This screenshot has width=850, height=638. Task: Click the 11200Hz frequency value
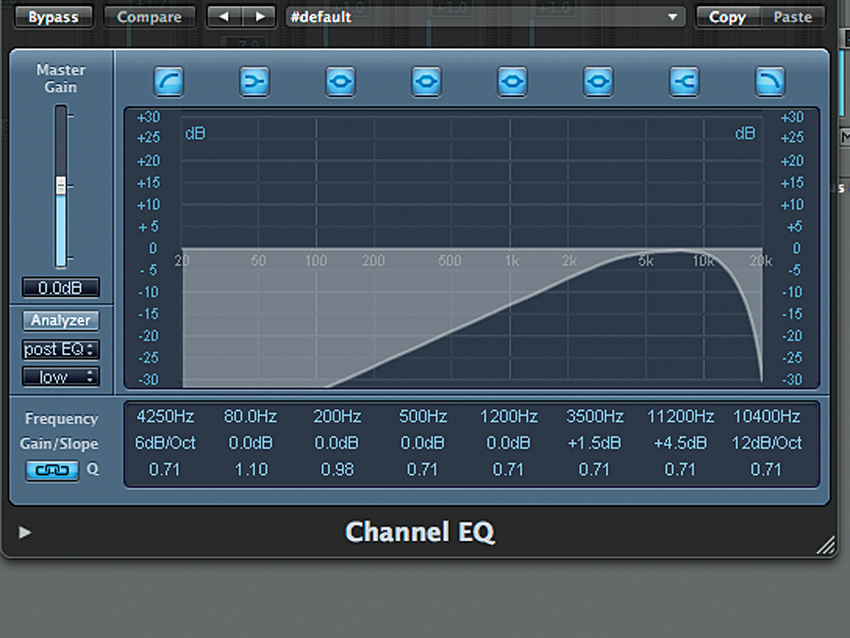click(x=680, y=416)
